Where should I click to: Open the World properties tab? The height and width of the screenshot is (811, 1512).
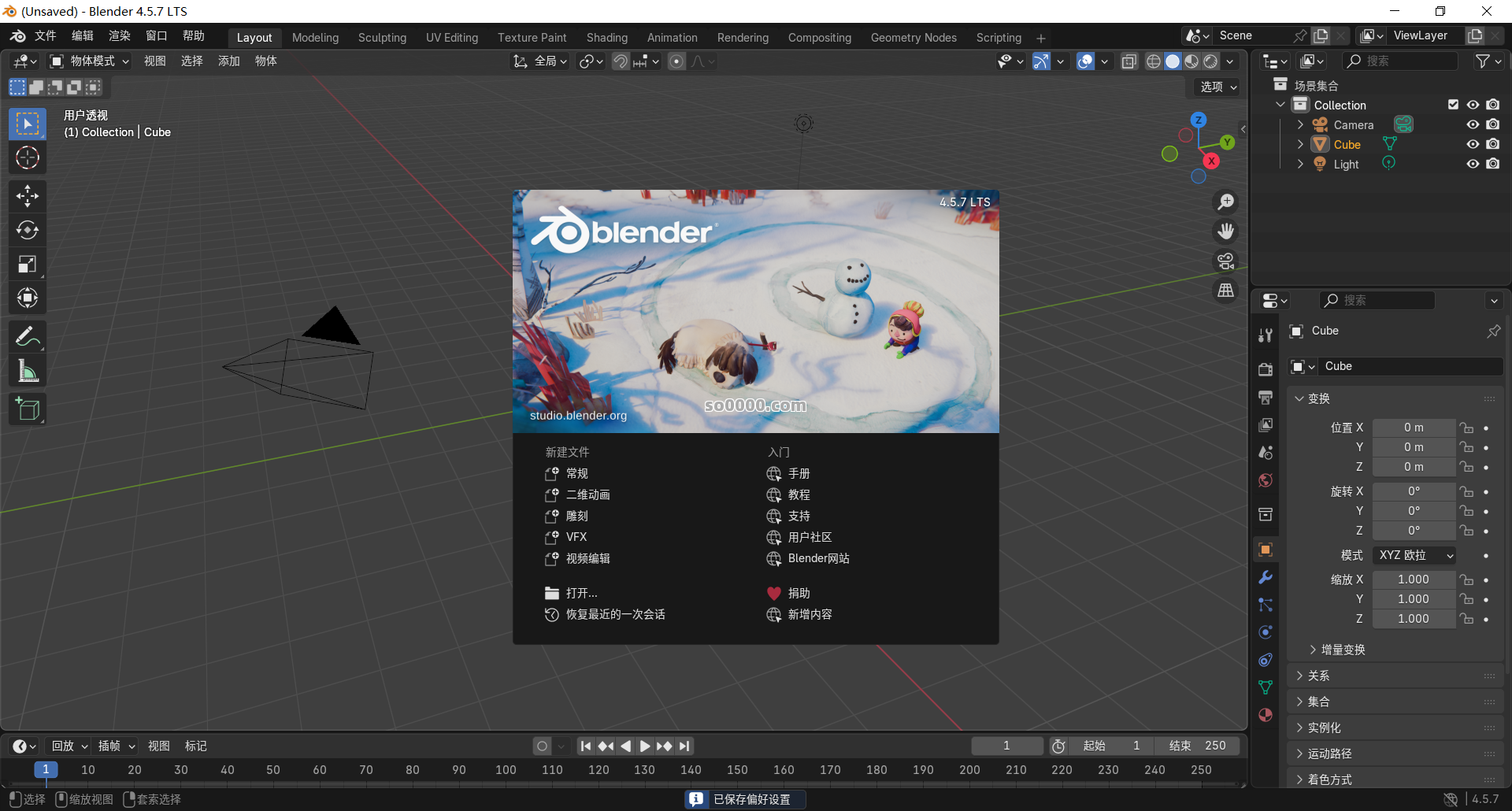pos(1266,480)
